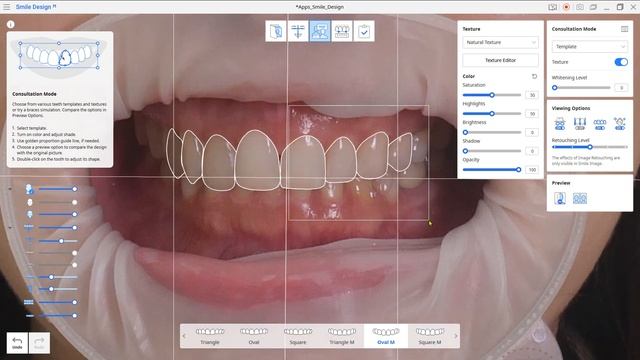Click the bottom-most layer opacity slider on left
Viewport: 640px width, 360px height.
pyautogui.click(x=57, y=316)
